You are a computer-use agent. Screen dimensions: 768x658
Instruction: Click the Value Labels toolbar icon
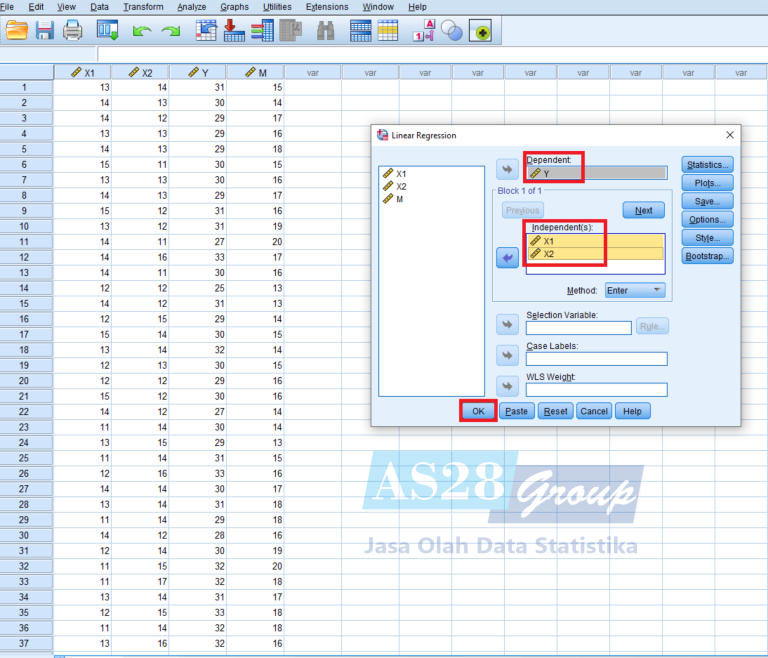(425, 31)
